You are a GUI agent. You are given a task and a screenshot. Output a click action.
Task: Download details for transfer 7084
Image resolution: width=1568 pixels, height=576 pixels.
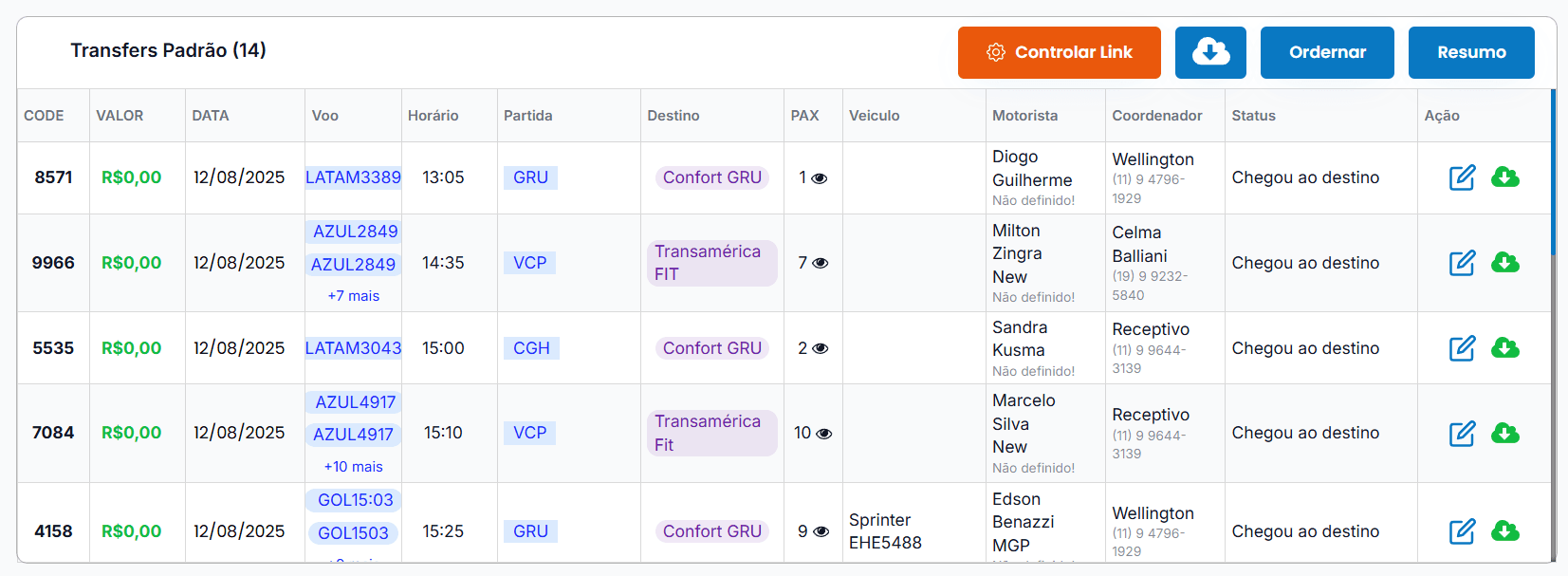pyautogui.click(x=1506, y=434)
